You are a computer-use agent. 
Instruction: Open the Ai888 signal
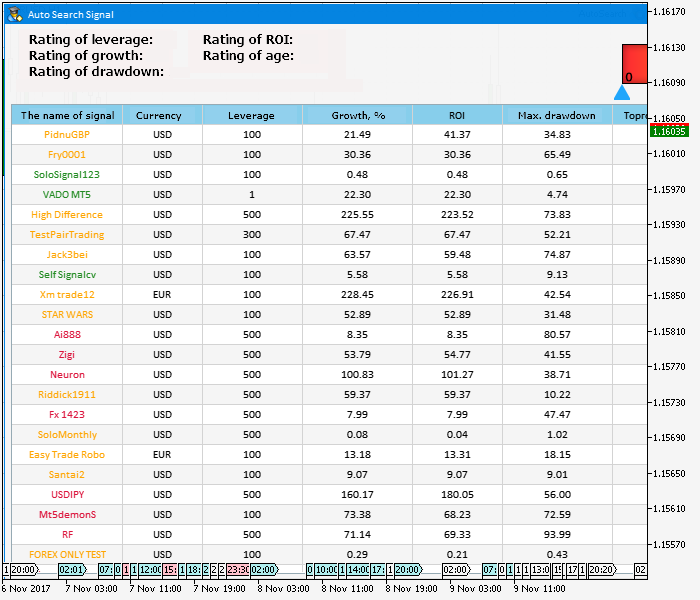(67, 334)
